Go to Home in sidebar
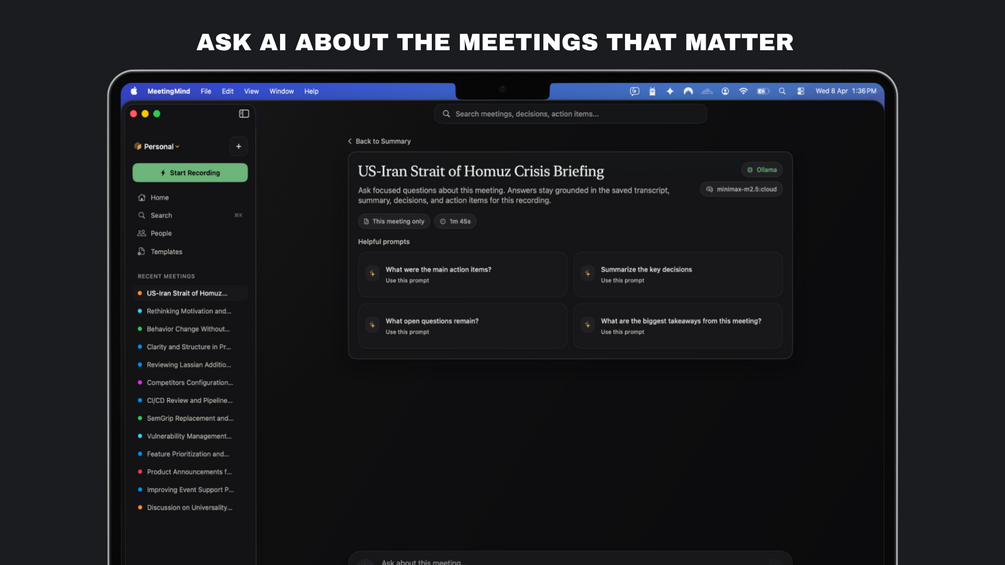The width and height of the screenshot is (1005, 565). coord(190,197)
